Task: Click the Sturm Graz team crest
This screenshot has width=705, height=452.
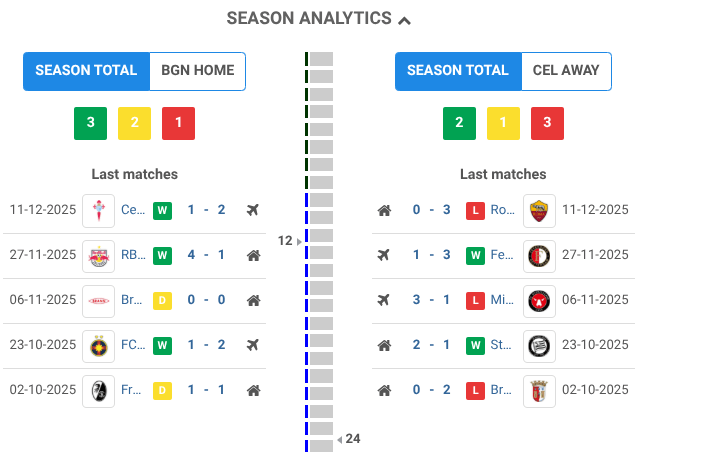Action: (539, 345)
